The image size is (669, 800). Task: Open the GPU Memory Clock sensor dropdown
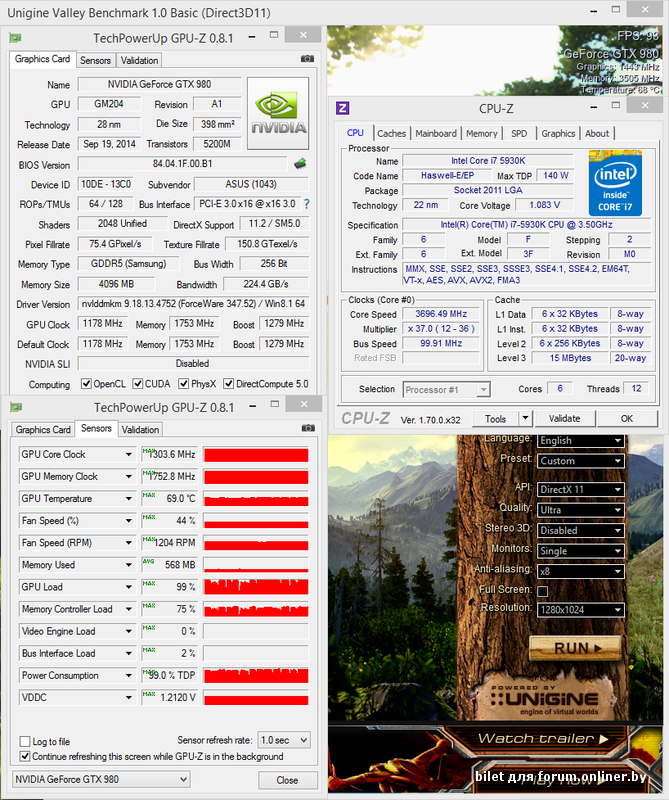pyautogui.click(x=129, y=476)
